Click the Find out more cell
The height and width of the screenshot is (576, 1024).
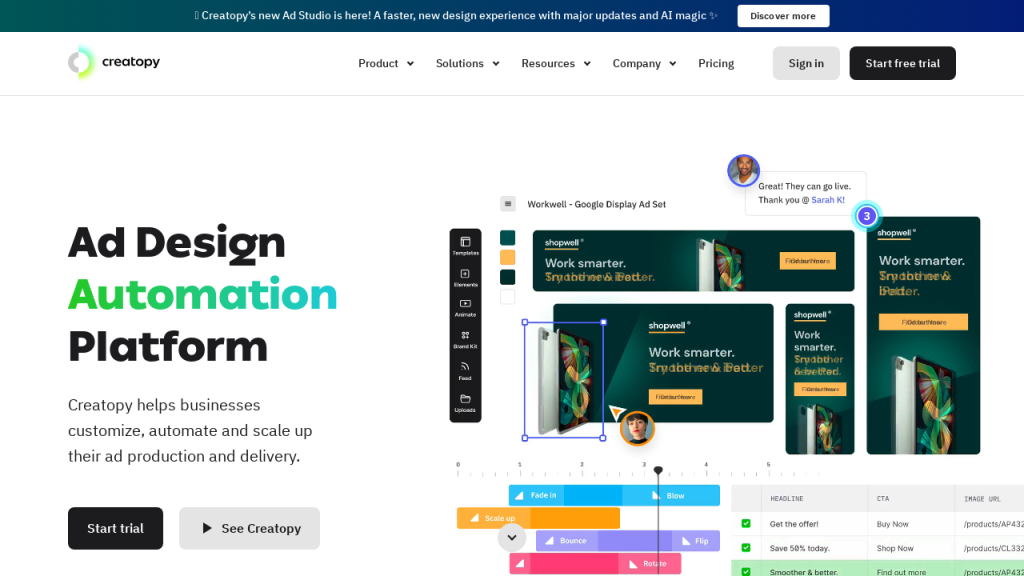(901, 572)
